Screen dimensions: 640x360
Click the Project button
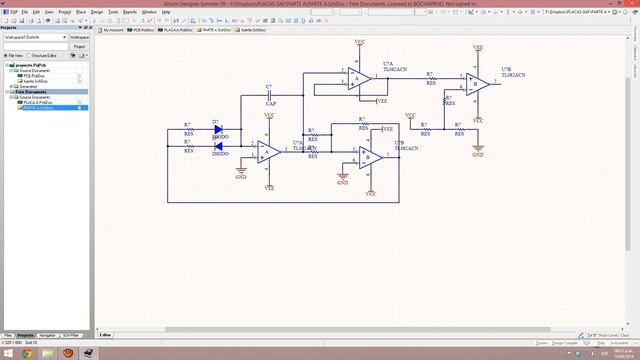[x=79, y=47]
